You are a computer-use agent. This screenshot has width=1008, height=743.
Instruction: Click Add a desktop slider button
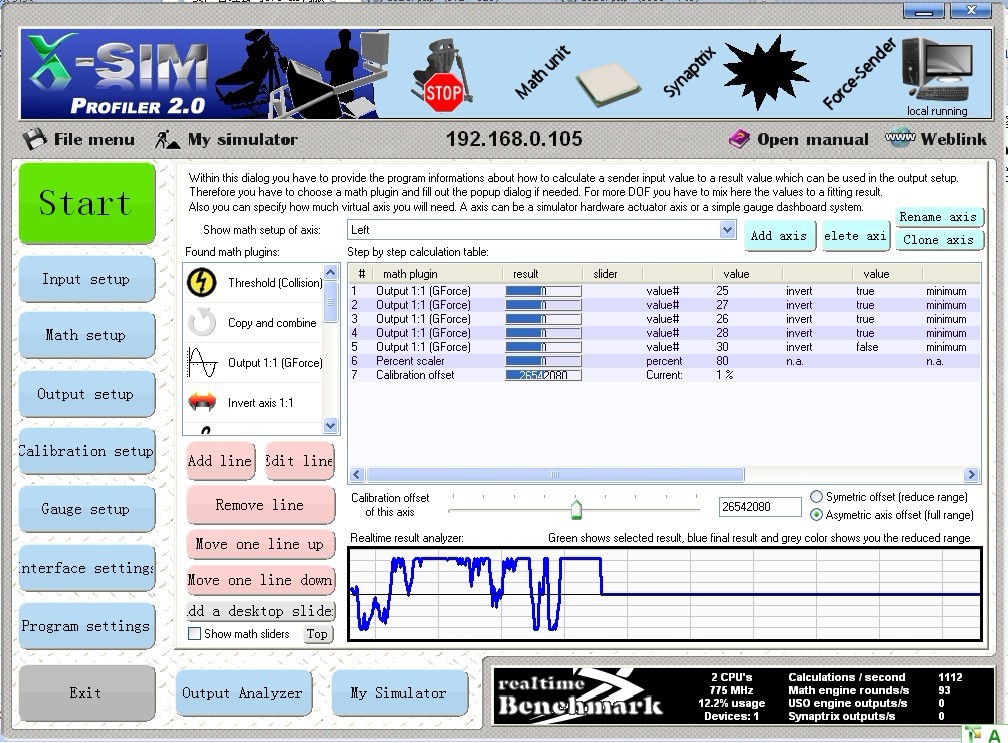coord(260,611)
